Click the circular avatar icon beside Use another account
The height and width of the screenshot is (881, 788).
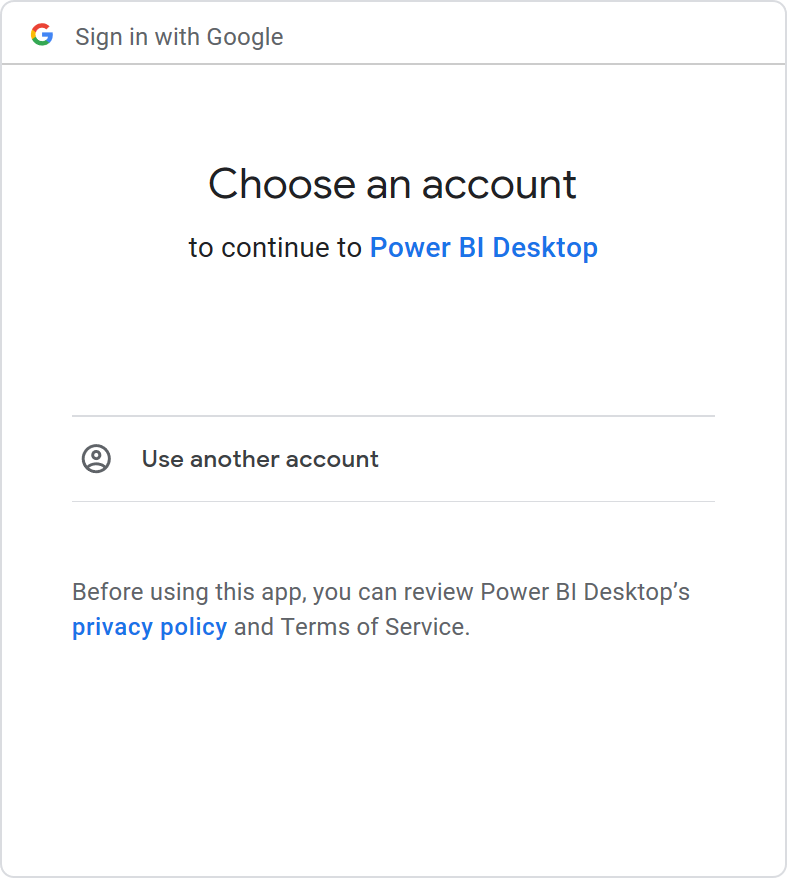[x=97, y=458]
